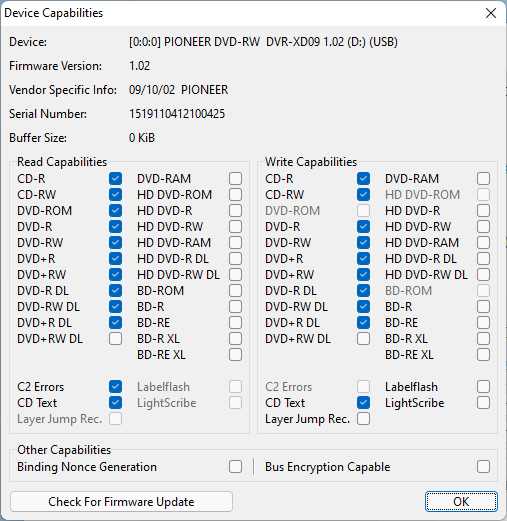Viewport: 507px width, 521px height.
Task: Toggle BD-RE XL checkbox under Write Capabilities
Action: pos(483,355)
